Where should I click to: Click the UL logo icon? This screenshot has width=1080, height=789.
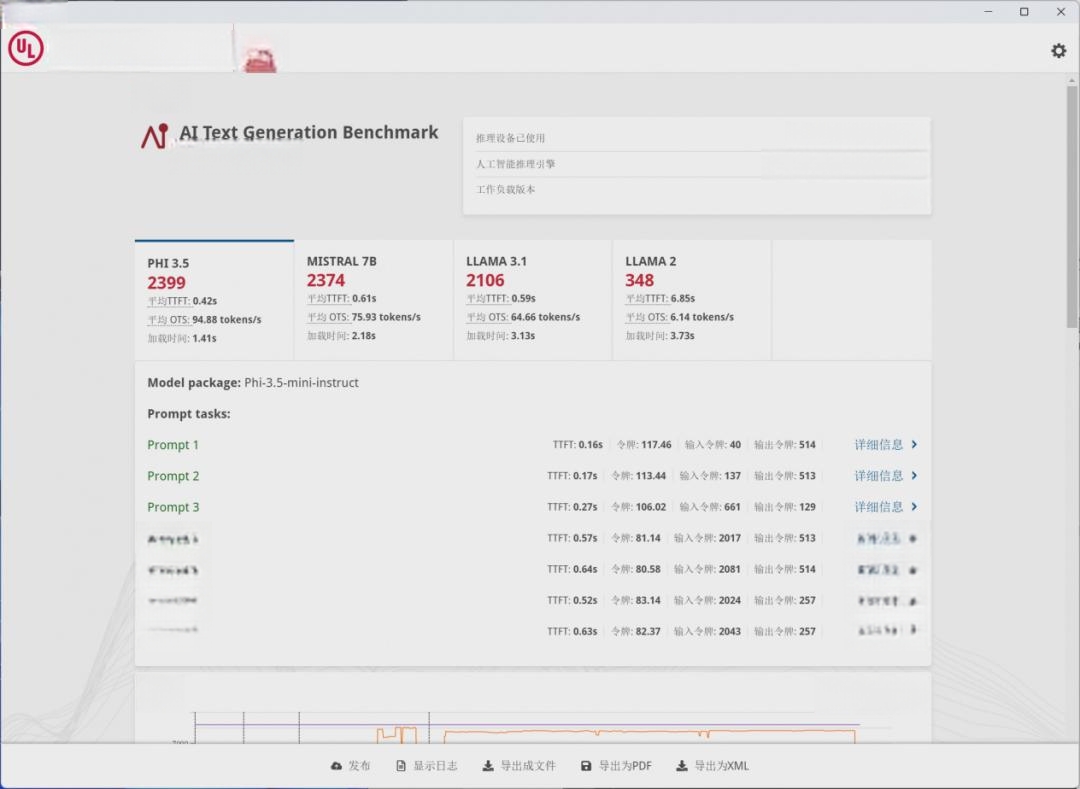[x=25, y=48]
